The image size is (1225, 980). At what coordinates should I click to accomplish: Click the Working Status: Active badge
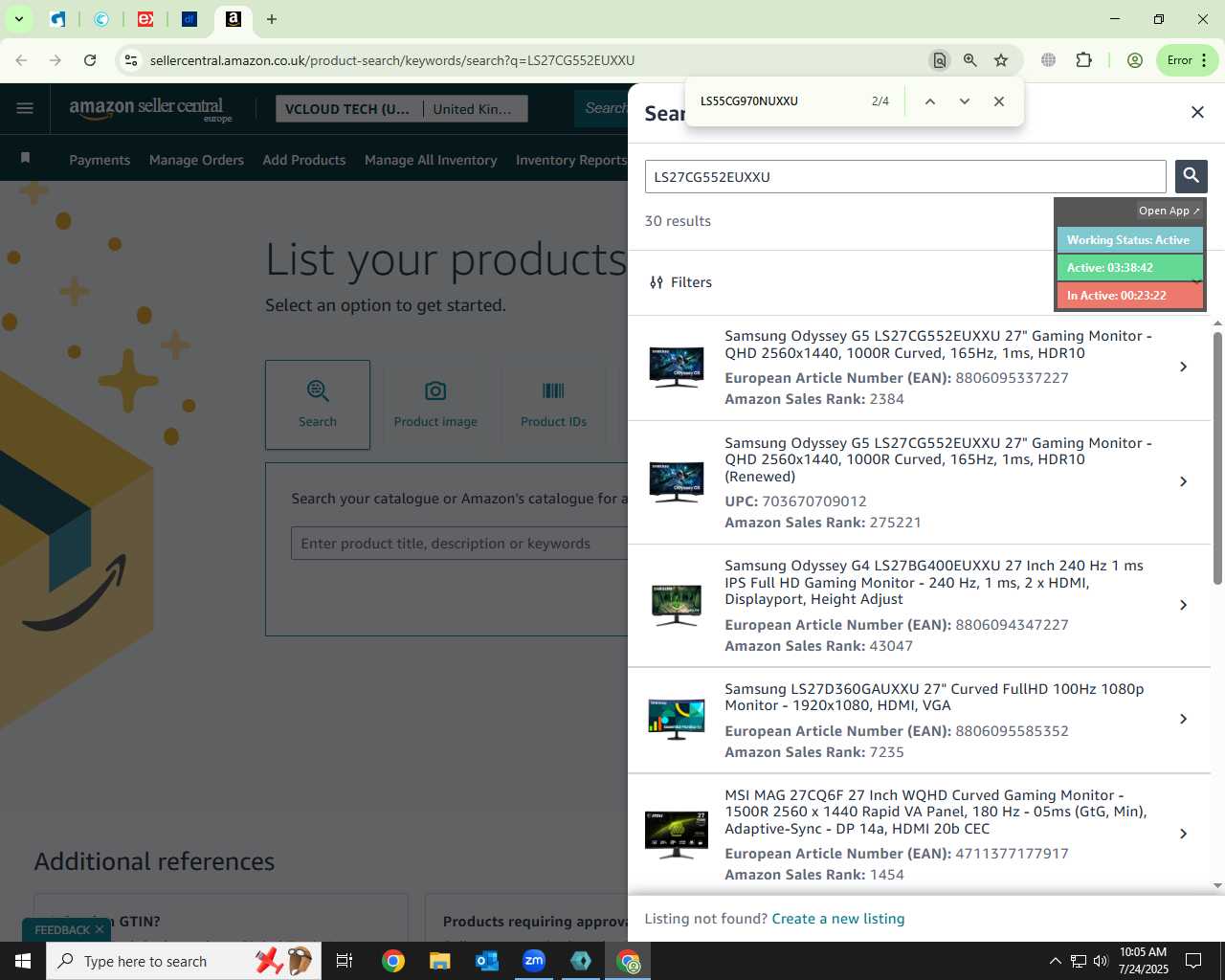pyautogui.click(x=1129, y=240)
